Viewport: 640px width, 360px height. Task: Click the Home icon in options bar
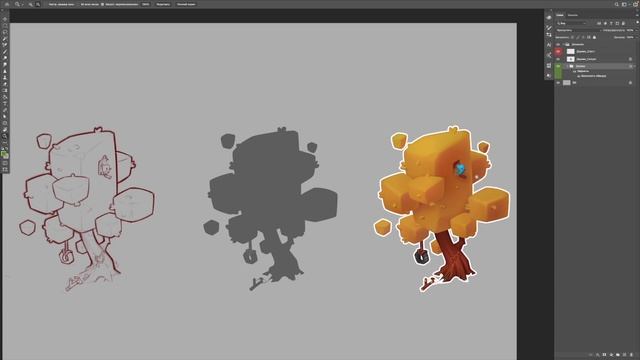coord(7,4)
